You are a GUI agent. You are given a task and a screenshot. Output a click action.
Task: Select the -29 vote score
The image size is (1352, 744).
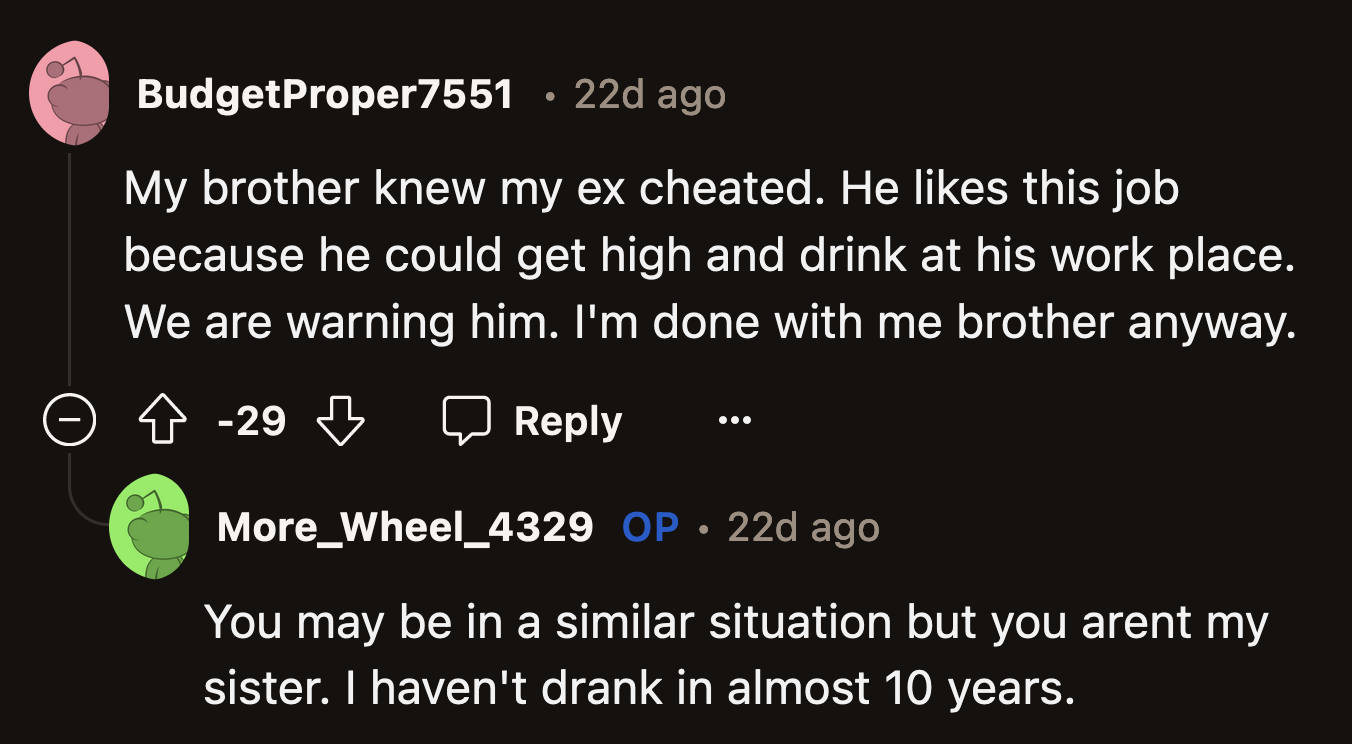tap(253, 420)
